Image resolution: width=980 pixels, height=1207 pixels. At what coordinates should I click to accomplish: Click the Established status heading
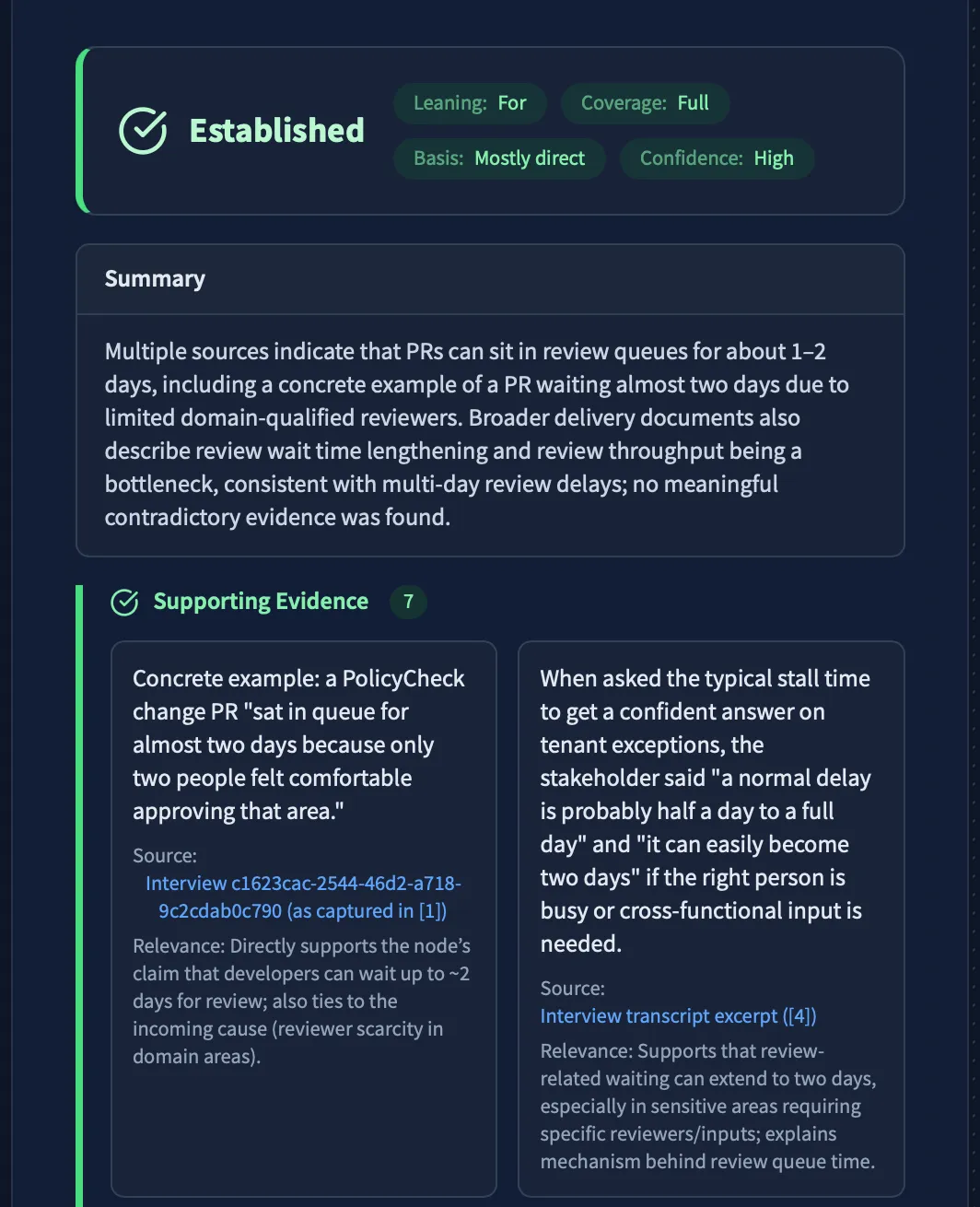click(x=276, y=130)
